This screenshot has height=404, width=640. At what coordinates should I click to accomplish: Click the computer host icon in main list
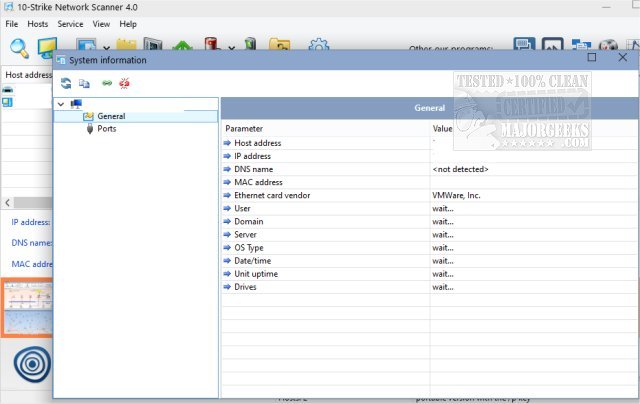click(7, 102)
